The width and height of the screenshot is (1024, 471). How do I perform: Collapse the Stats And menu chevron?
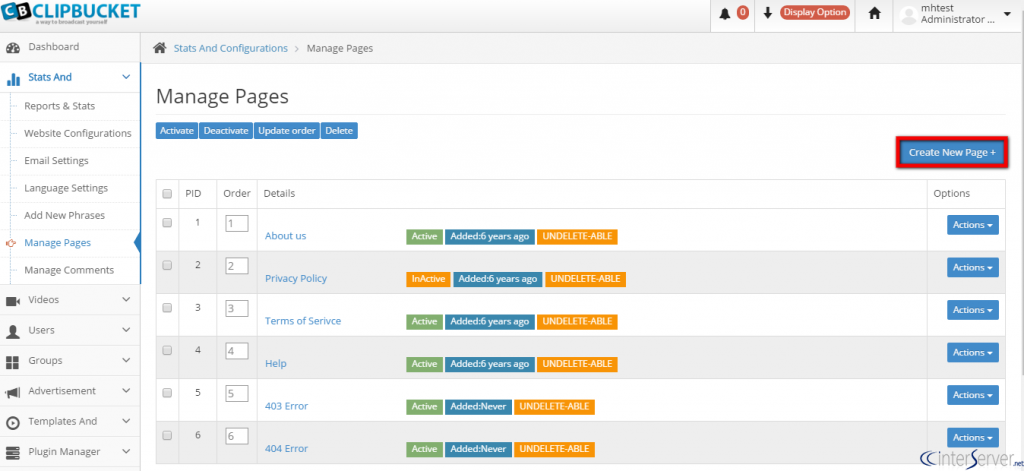click(126, 77)
